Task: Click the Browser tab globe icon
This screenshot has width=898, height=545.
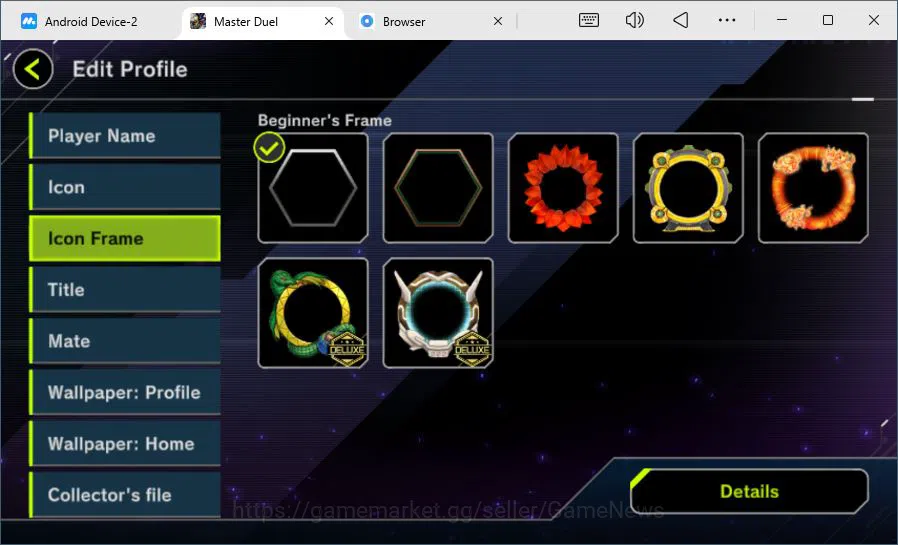Action: (x=367, y=21)
